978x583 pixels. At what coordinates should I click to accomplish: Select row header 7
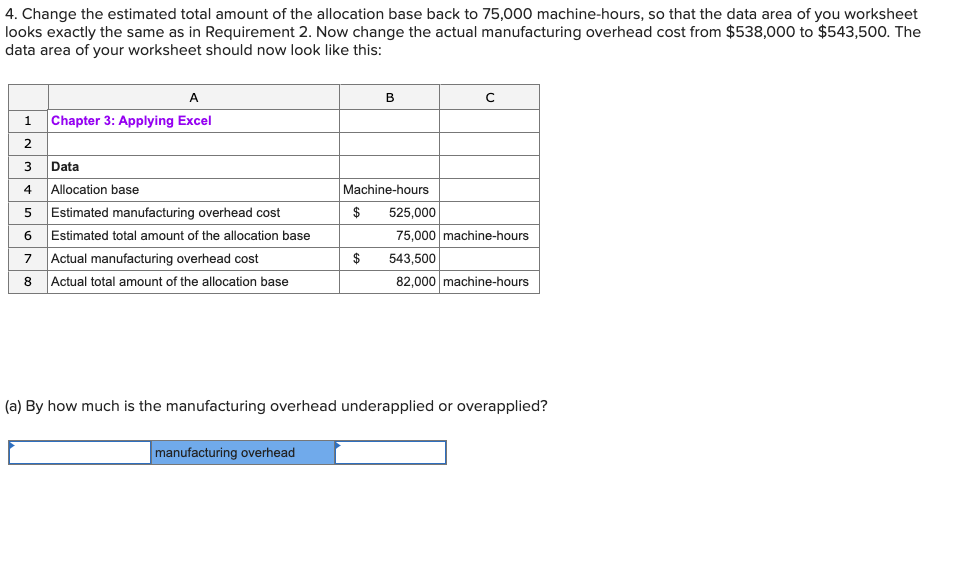click(x=28, y=259)
